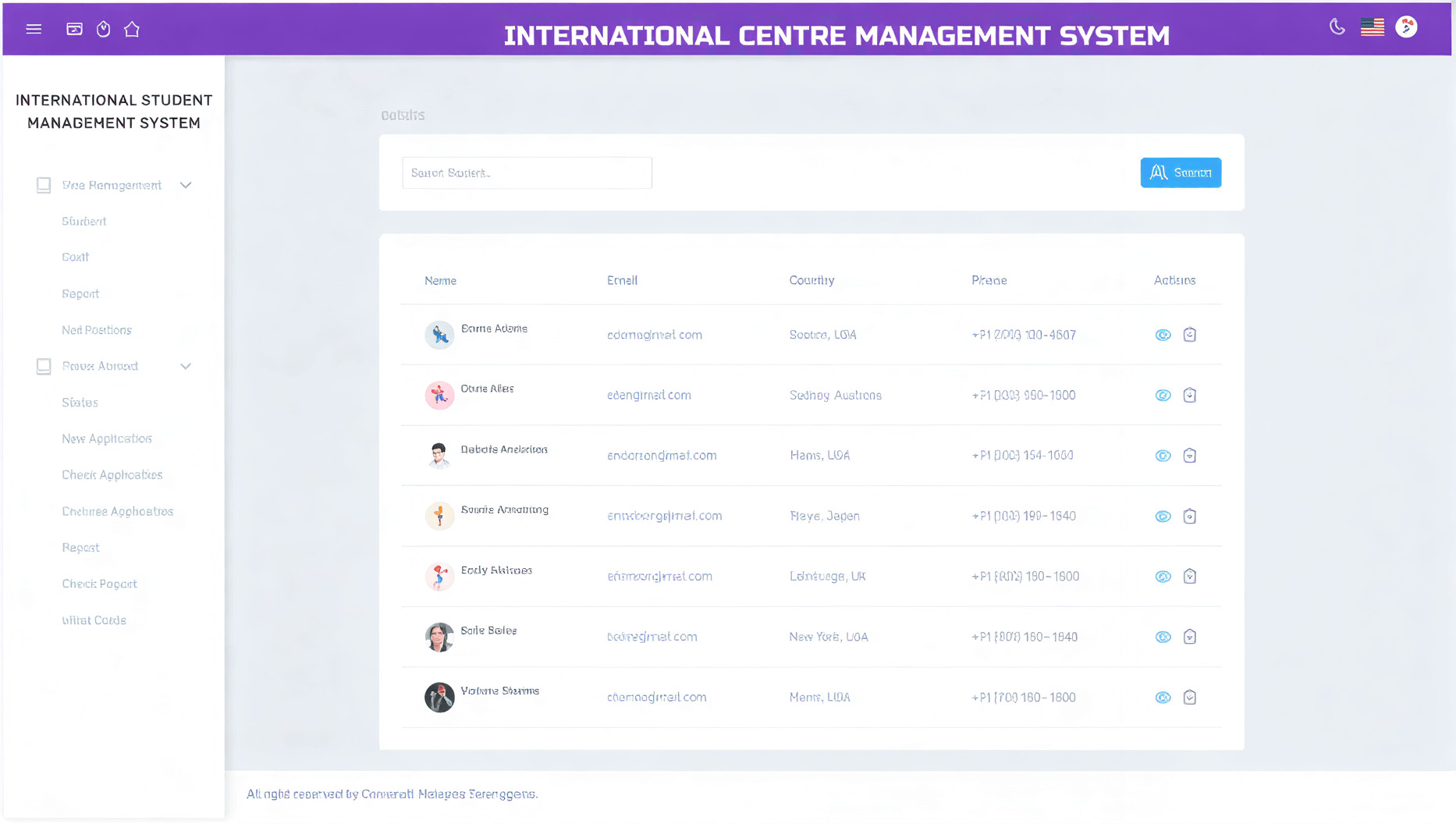Click the star icon in the purple header
1456x824 pixels.
point(132,29)
